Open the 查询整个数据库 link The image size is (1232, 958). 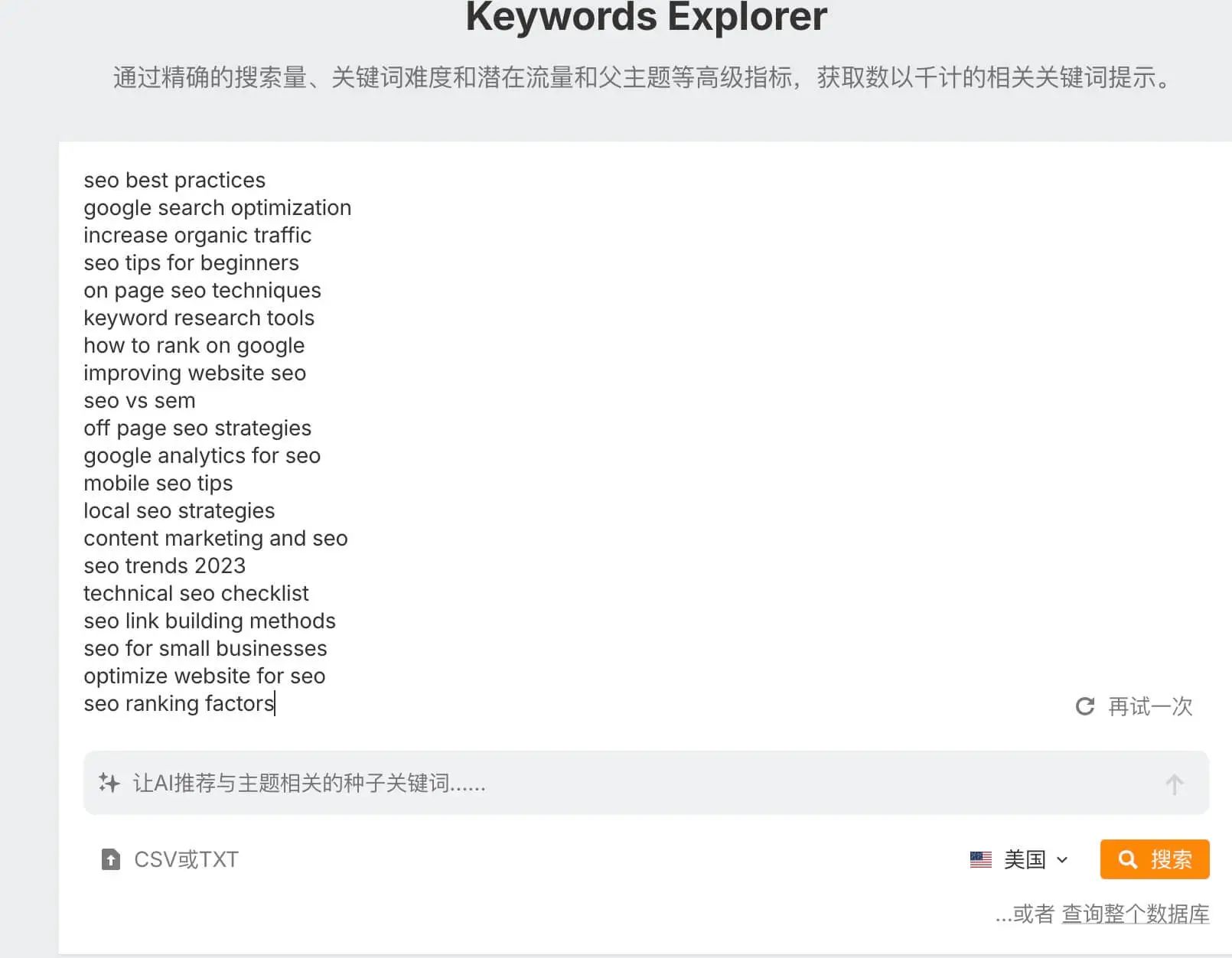[x=1136, y=913]
